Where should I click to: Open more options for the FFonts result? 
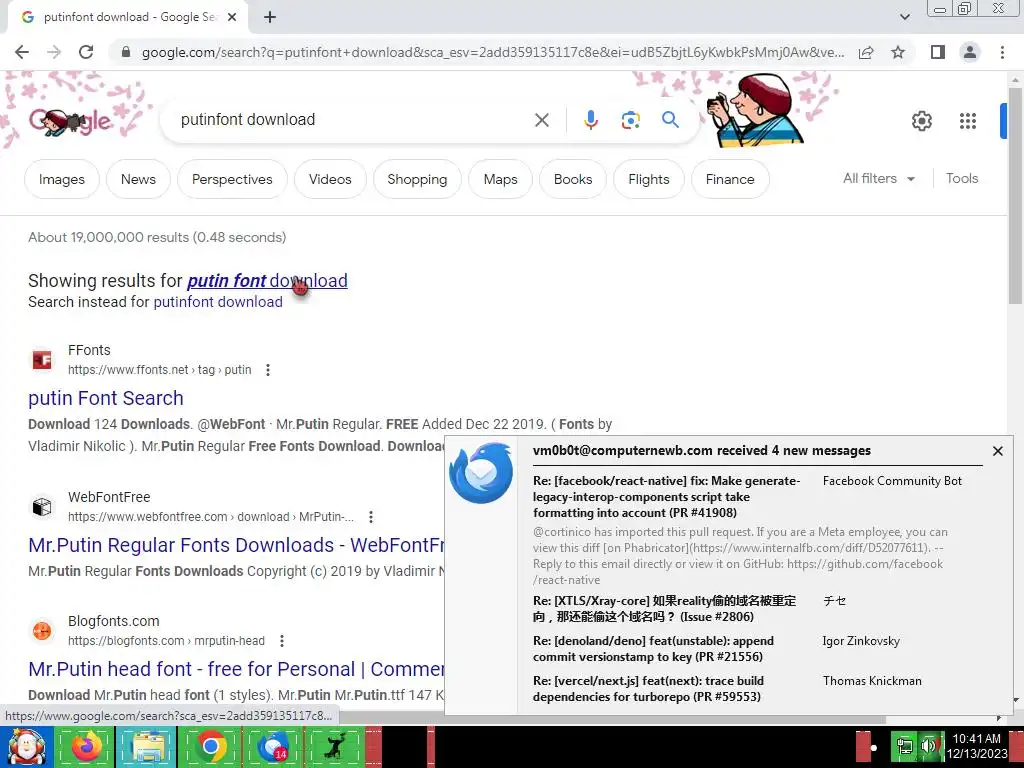(x=268, y=370)
